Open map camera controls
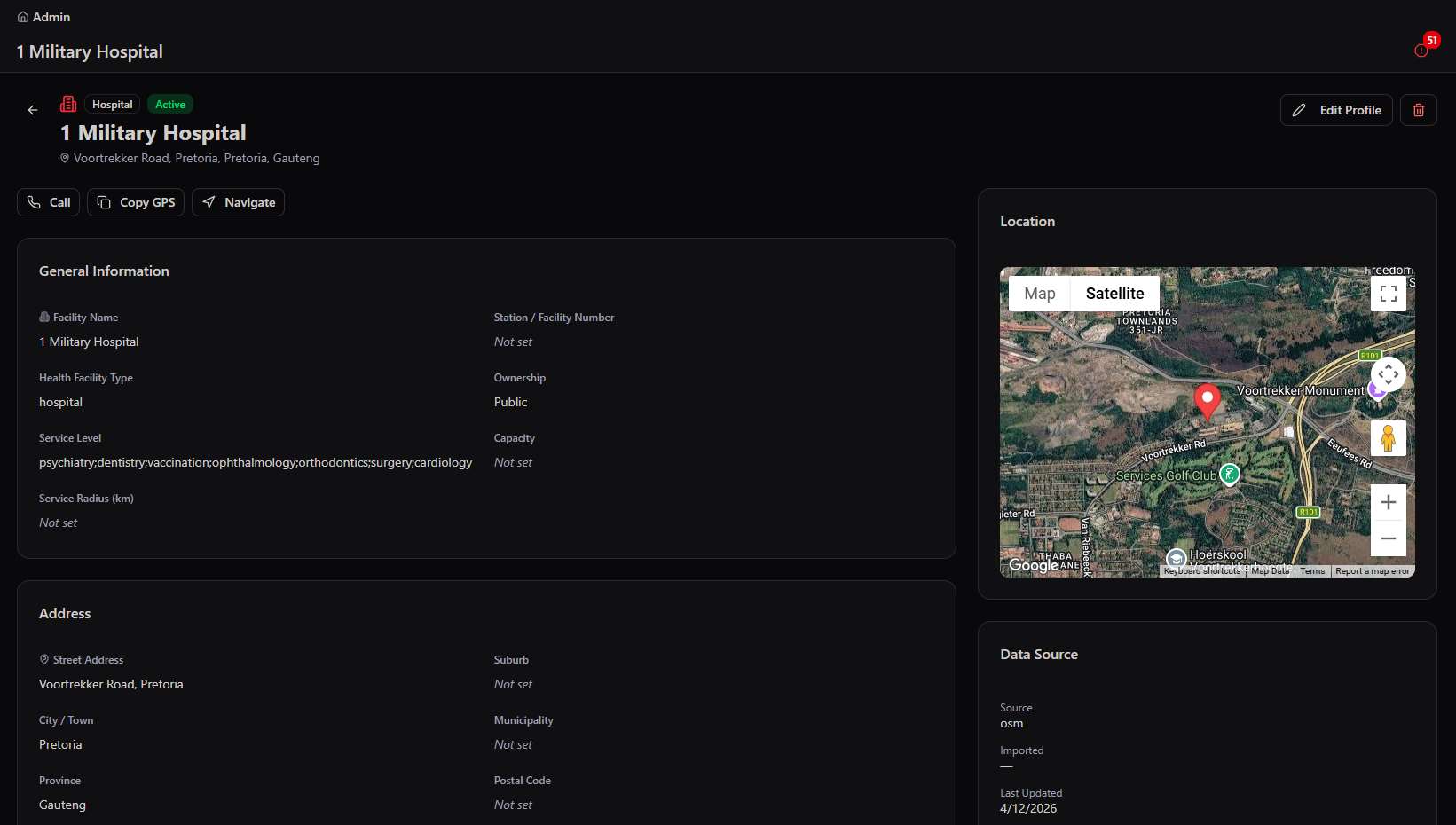Image resolution: width=1456 pixels, height=825 pixels. (1389, 374)
